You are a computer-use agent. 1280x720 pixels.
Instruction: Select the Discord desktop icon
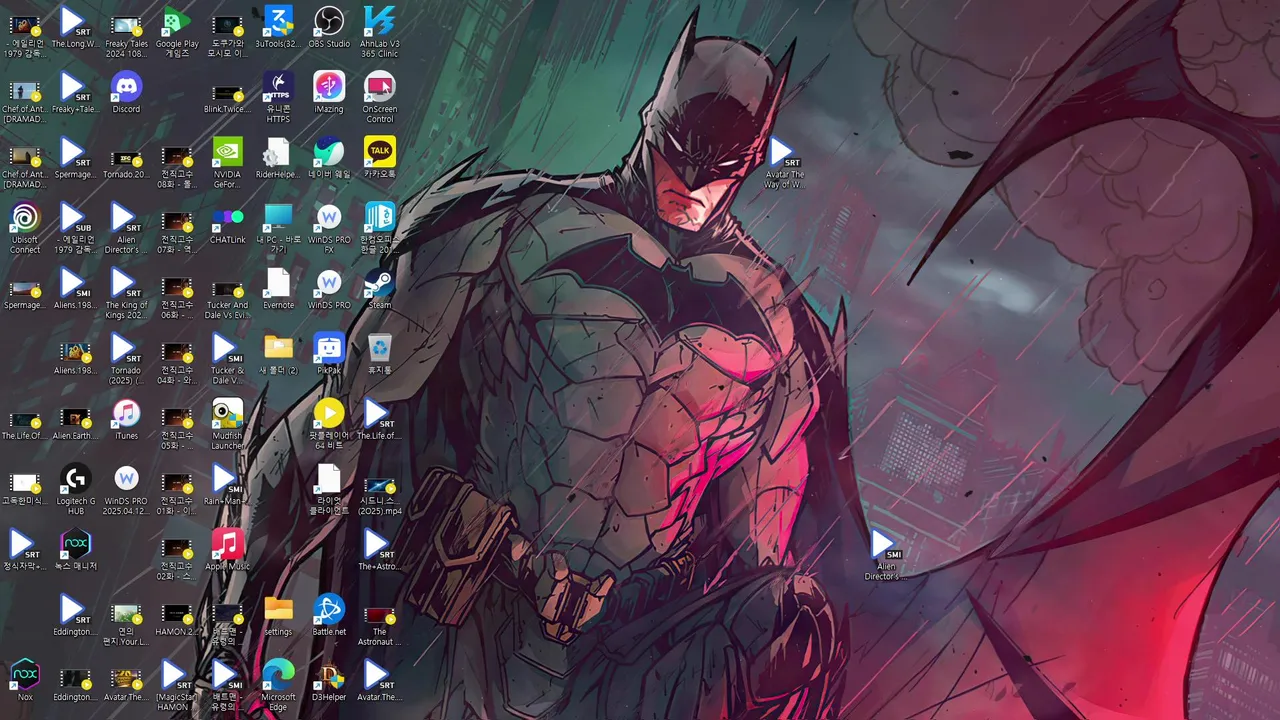[x=126, y=93]
